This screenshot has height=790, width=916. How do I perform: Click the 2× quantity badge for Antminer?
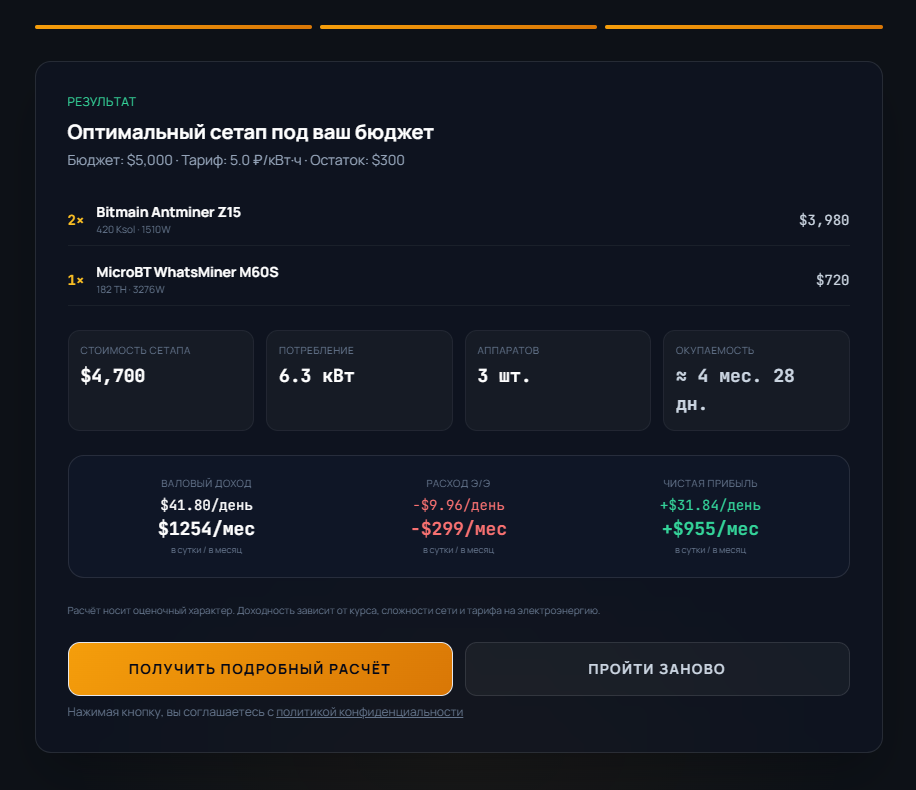(x=76, y=220)
